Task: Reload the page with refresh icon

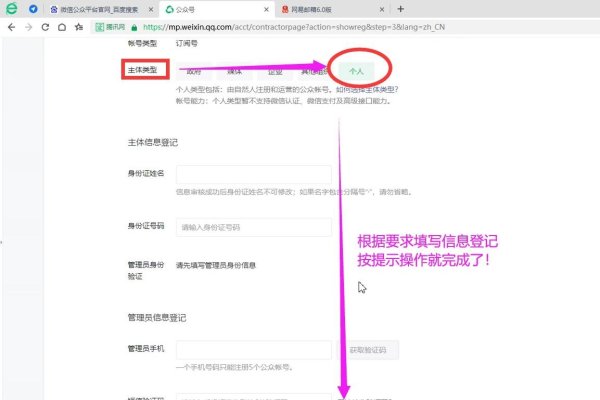Action: (45, 27)
